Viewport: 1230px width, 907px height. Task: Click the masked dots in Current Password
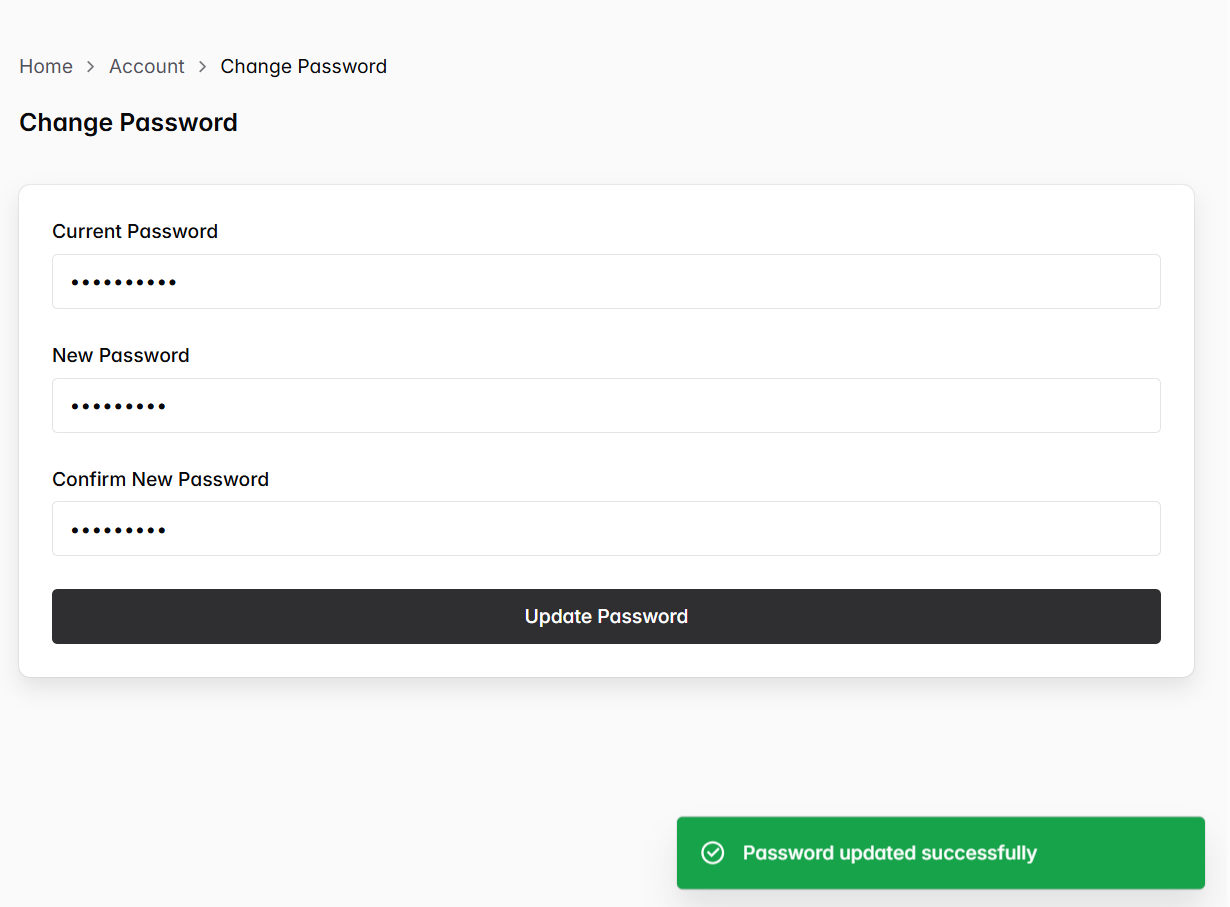123,281
